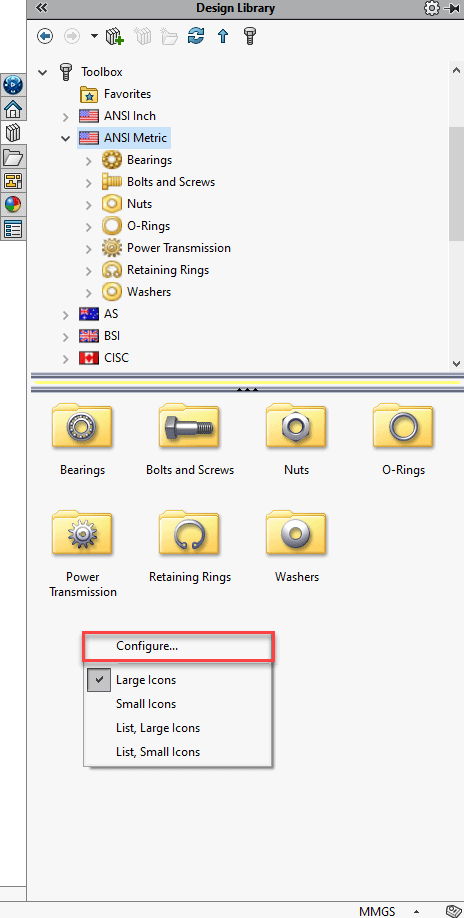Collapse the ANSI Metric tree node
This screenshot has width=464, height=918.
(66, 139)
